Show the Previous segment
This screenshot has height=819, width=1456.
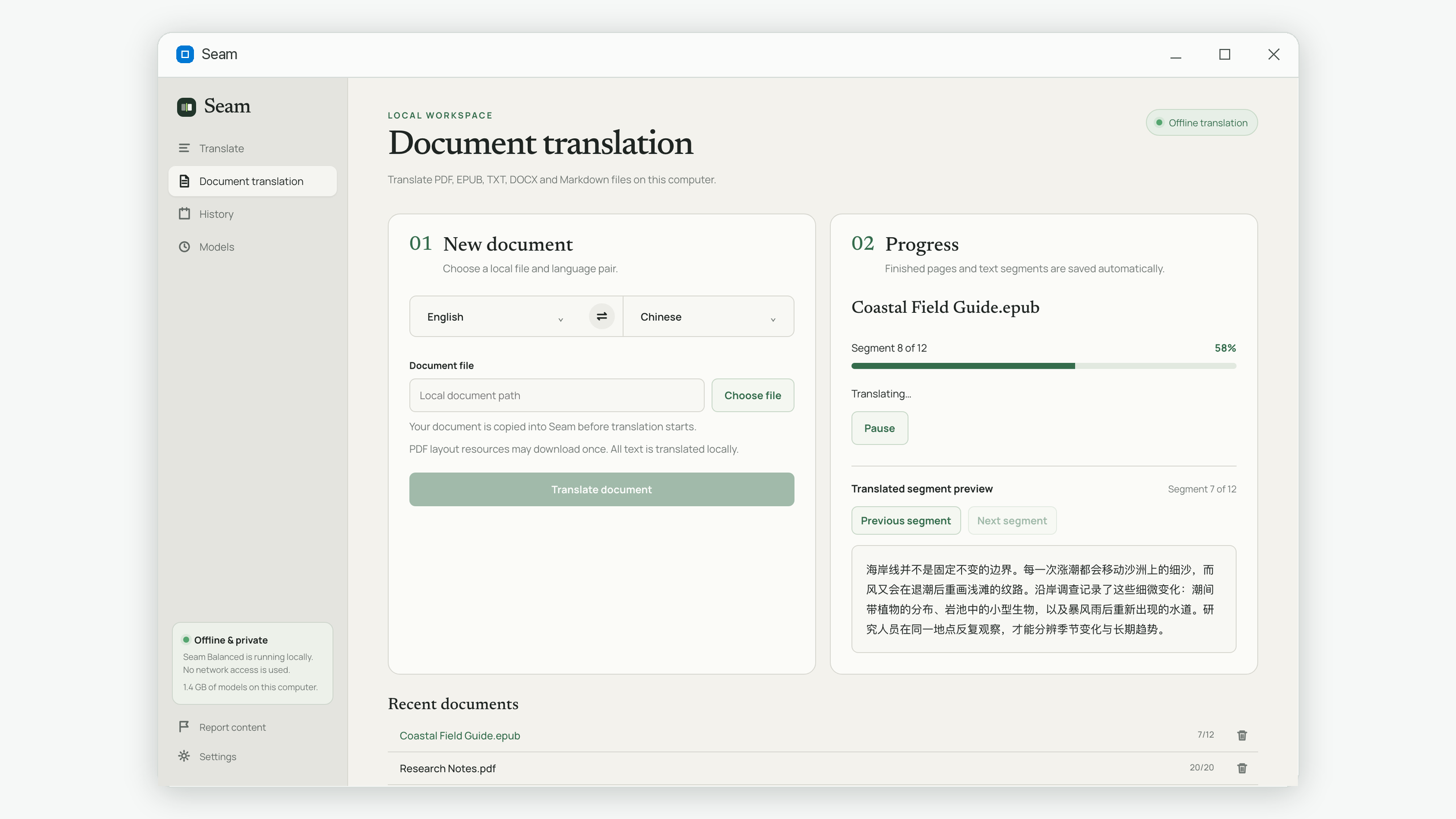click(905, 520)
